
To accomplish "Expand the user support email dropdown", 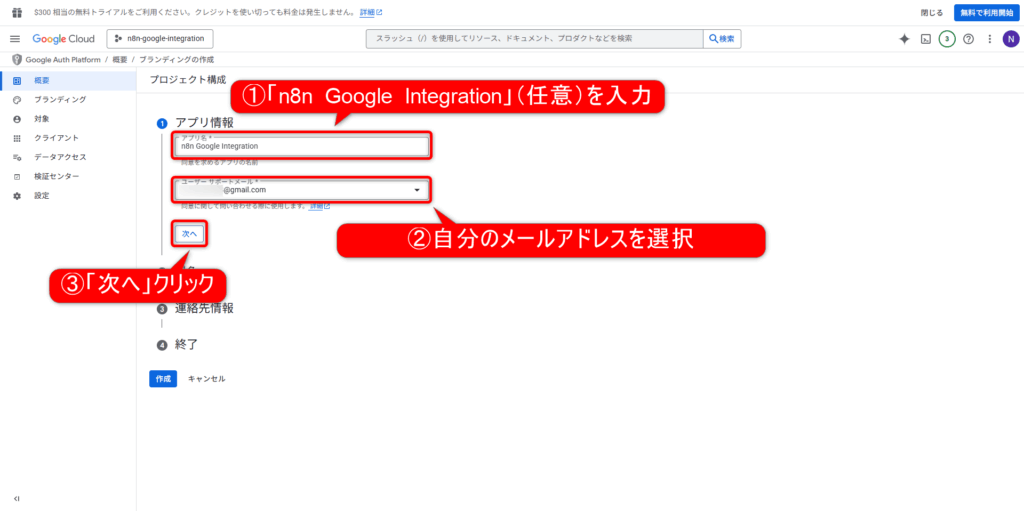I will pos(416,189).
